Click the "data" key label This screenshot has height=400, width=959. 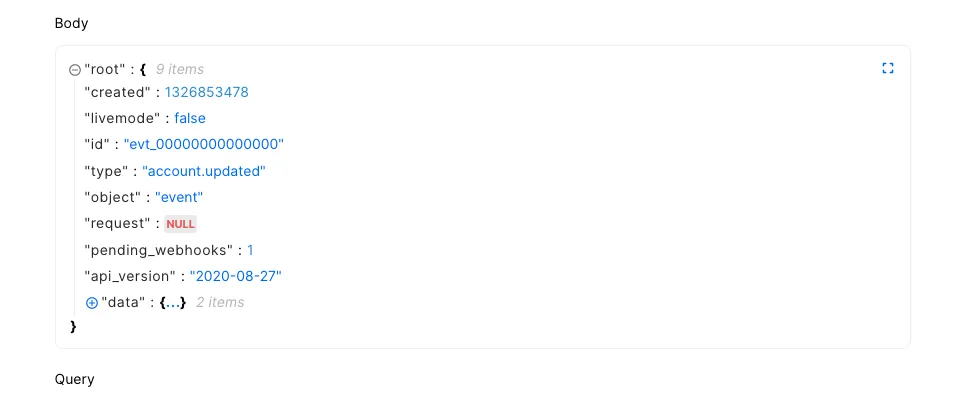[123, 302]
